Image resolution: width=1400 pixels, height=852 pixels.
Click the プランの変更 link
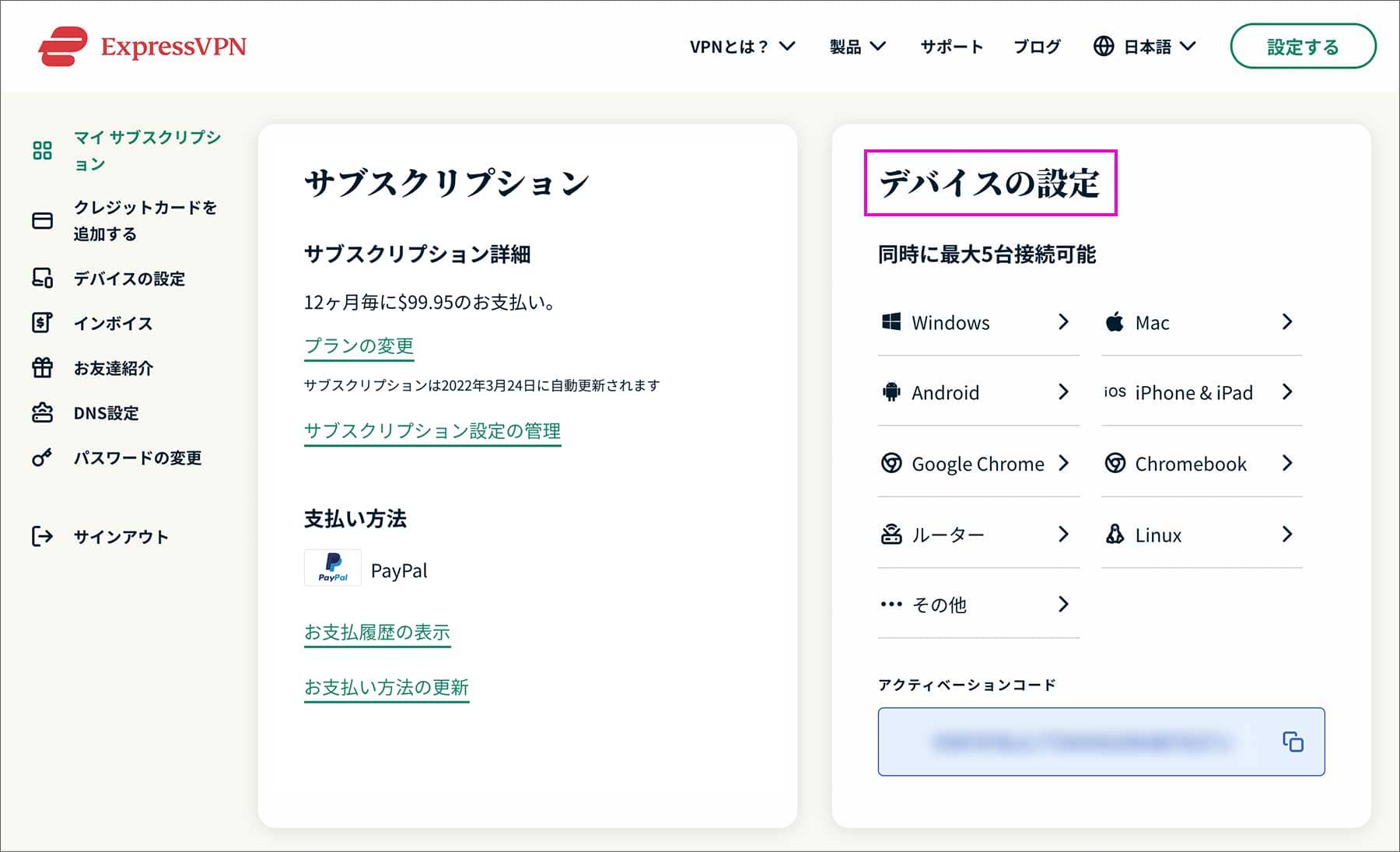coord(359,345)
